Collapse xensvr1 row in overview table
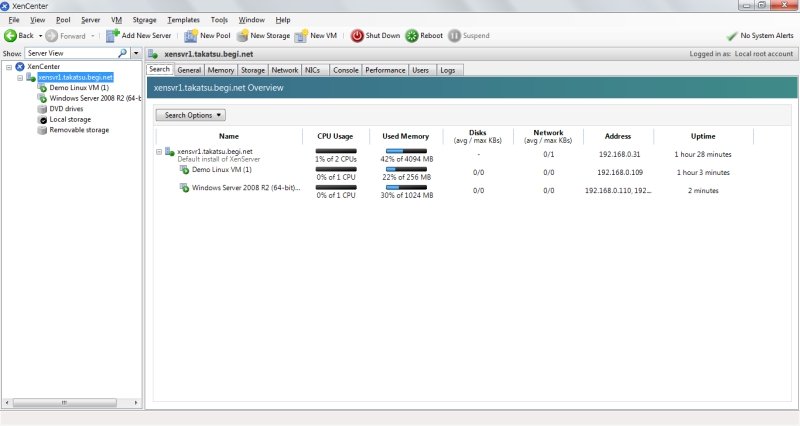This screenshot has width=800, height=426. click(x=159, y=152)
